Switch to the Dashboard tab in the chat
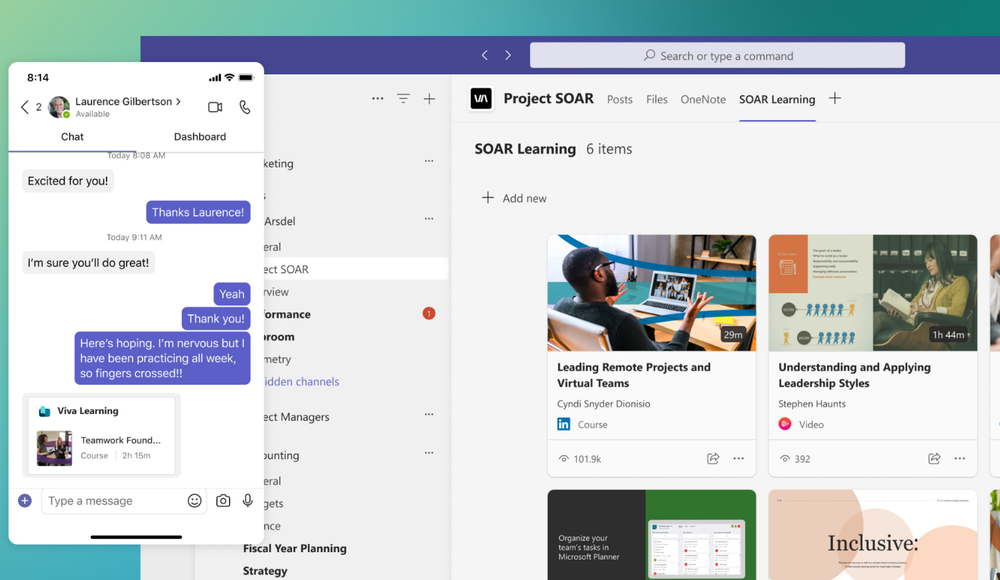 tap(199, 136)
